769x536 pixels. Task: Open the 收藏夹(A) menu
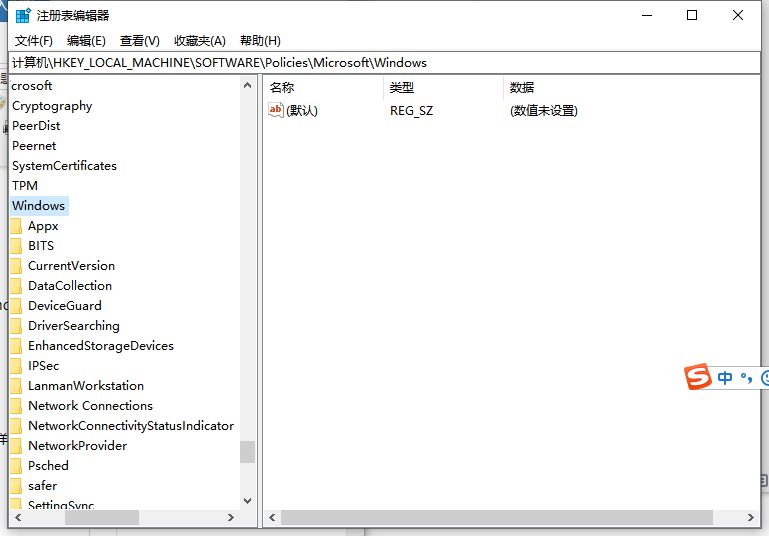pos(200,41)
